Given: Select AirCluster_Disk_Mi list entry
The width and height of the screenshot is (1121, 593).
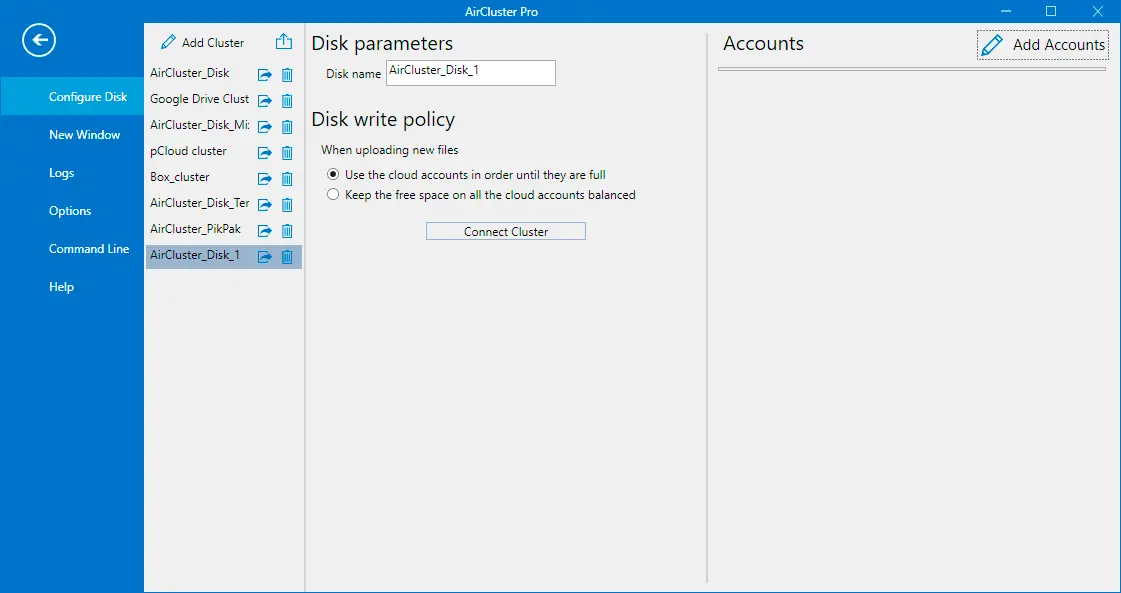Looking at the screenshot, I should point(199,124).
